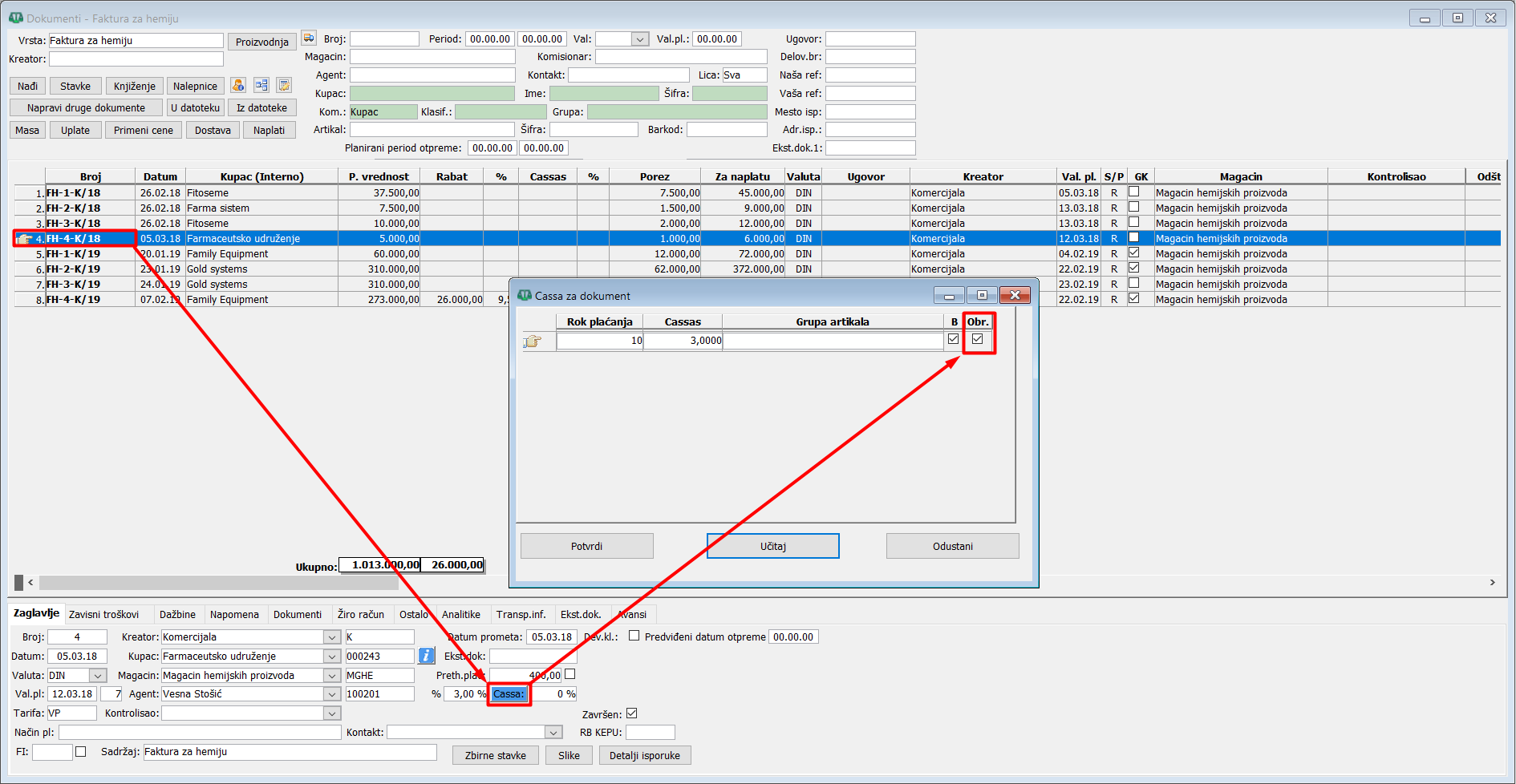Click the Rok plaćanja cell with value 10
Screen dimensions: 1516x784
coord(600,341)
